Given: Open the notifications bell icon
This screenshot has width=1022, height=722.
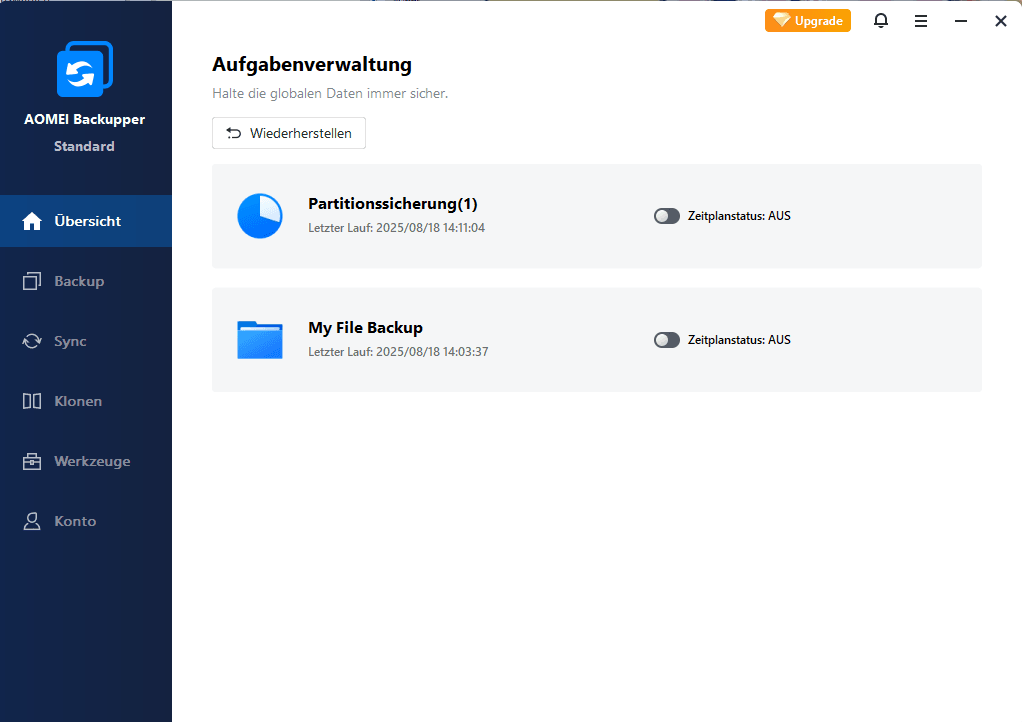Looking at the screenshot, I should click(x=881, y=21).
